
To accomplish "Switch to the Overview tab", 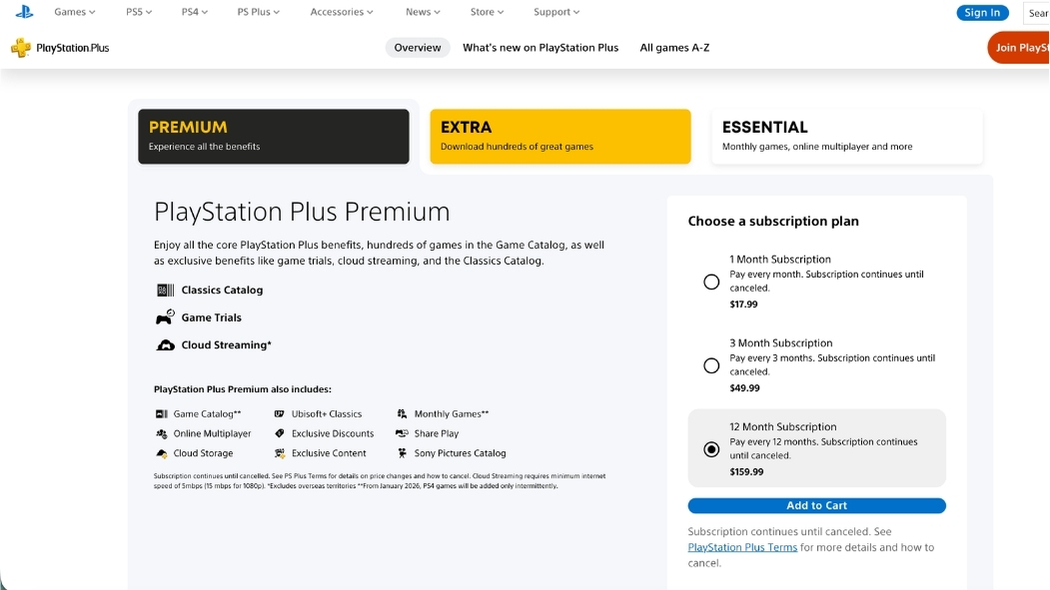I will pyautogui.click(x=417, y=48).
